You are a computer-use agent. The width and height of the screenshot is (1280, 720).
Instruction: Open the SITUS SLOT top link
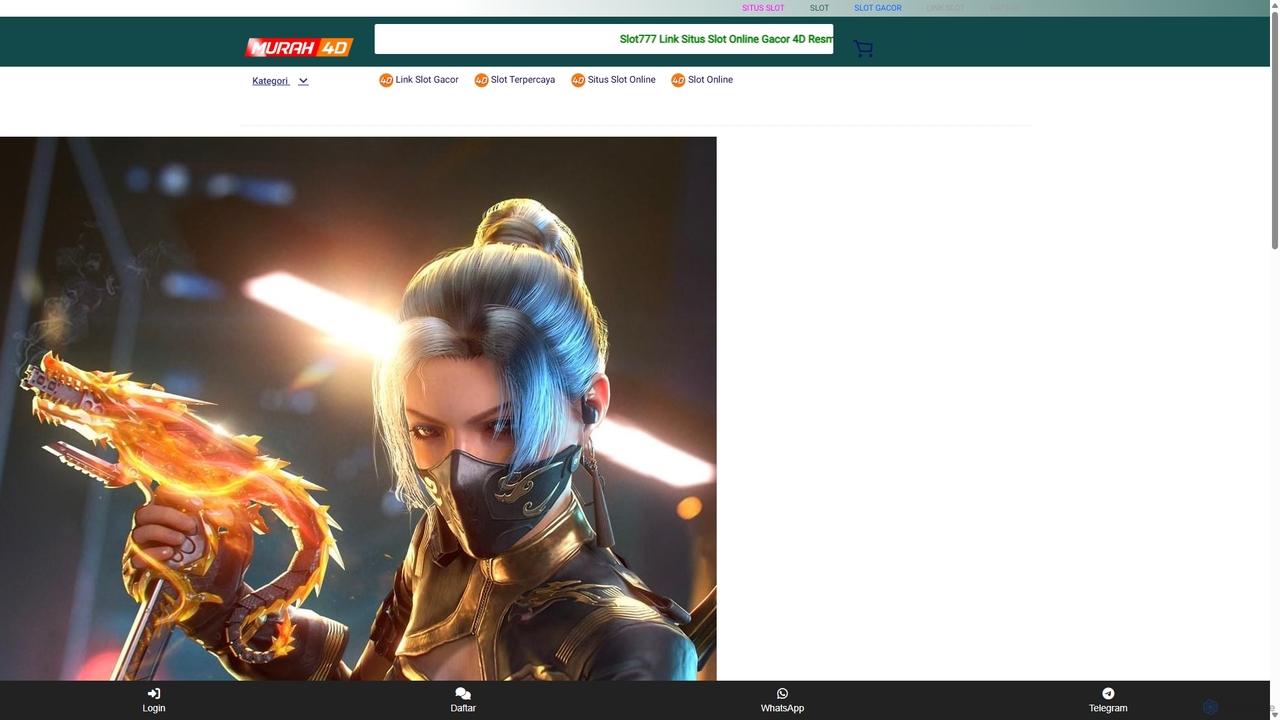pyautogui.click(x=763, y=8)
